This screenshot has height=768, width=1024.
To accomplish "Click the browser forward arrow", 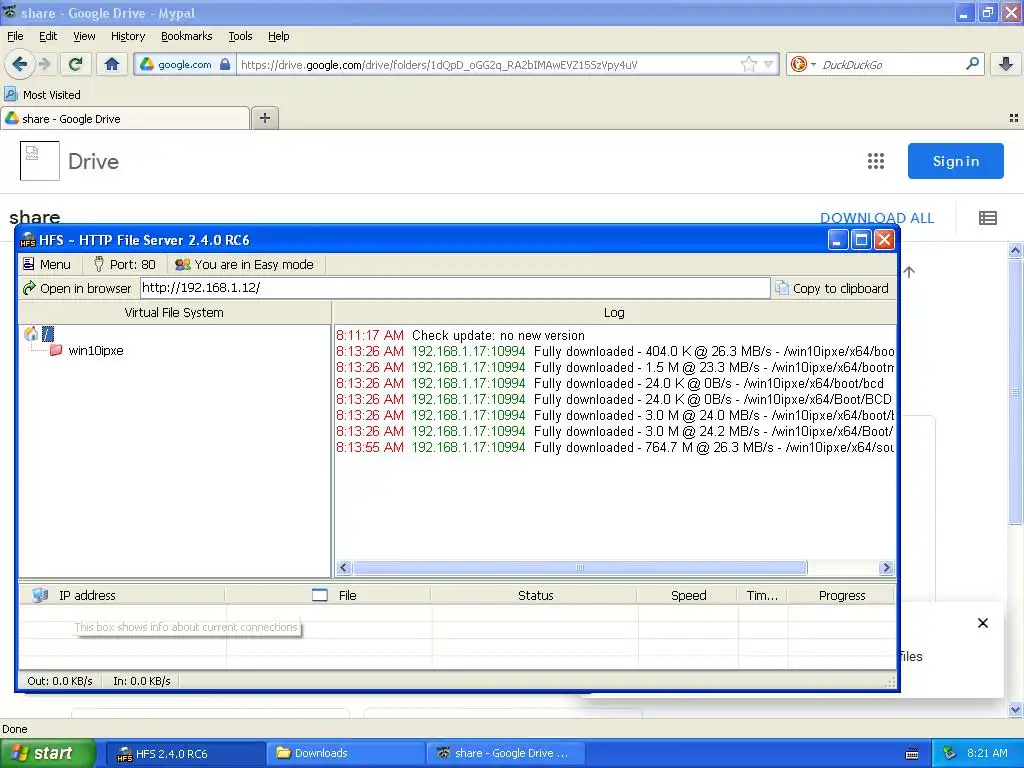I will [x=44, y=64].
